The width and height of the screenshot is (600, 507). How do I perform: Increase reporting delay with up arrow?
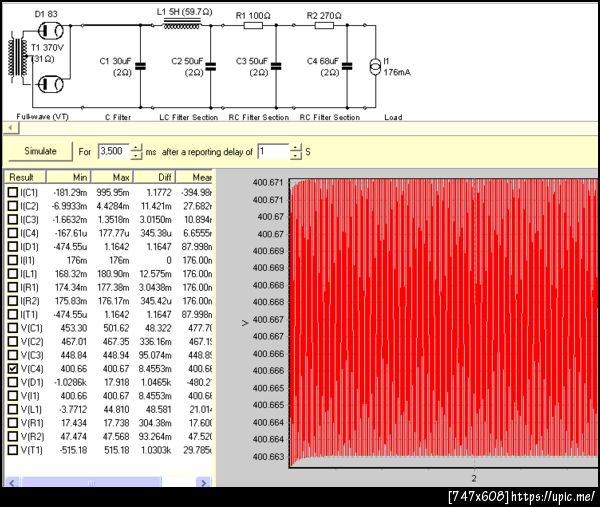point(296,147)
